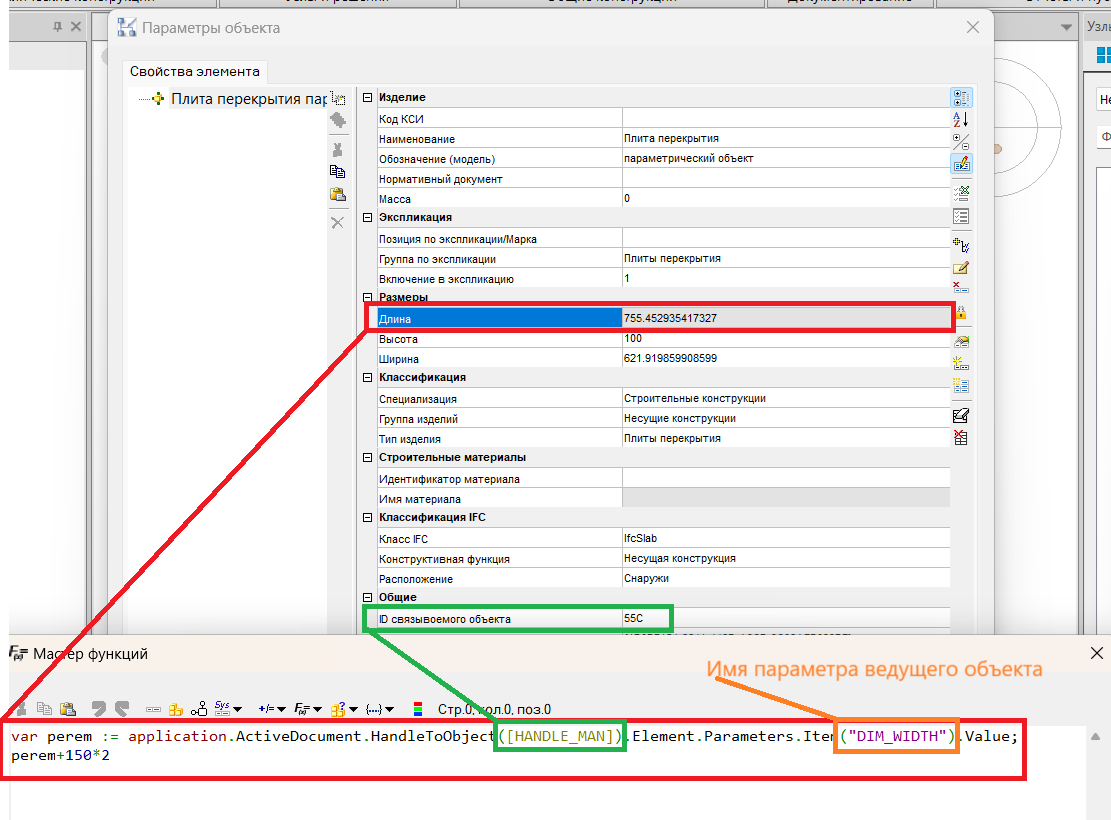This screenshot has width=1111, height=820.
Task: Toggle categorized view of the property grid
Action: 961,97
